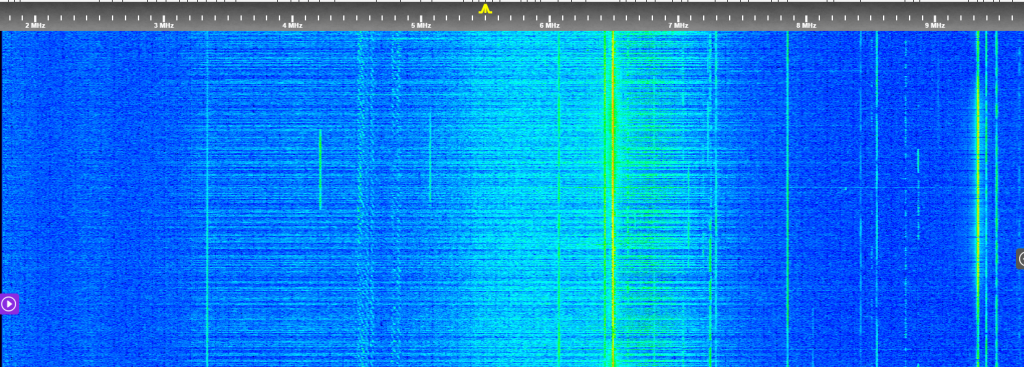Click the purple play button on left edge
This screenshot has height=367, width=1024.
pyautogui.click(x=8, y=304)
